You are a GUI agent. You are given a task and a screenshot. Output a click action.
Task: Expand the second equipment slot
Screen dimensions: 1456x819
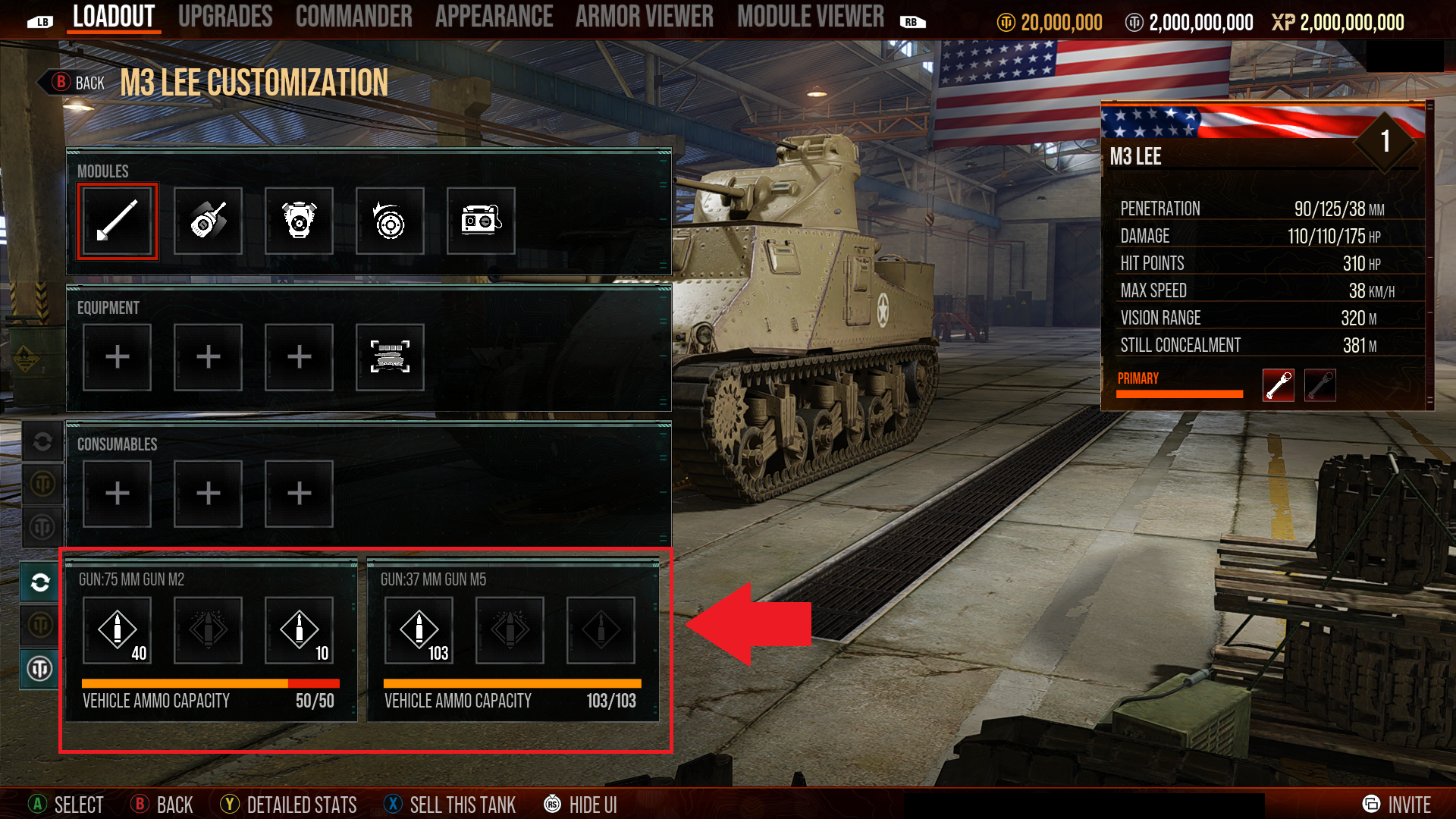tap(207, 356)
